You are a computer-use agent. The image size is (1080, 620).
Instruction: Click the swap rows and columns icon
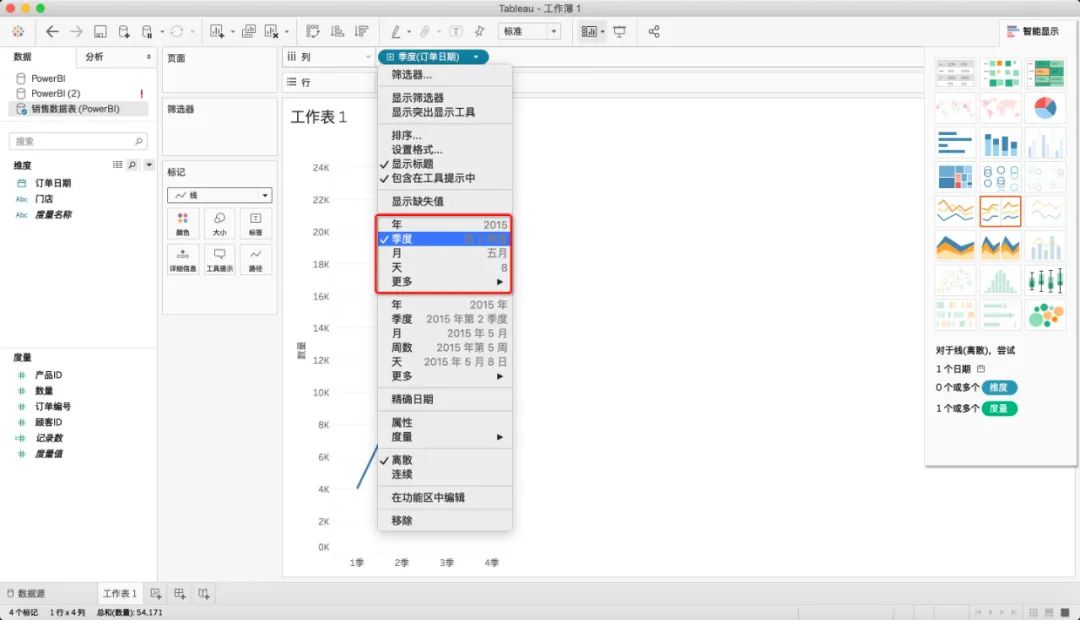(x=313, y=31)
